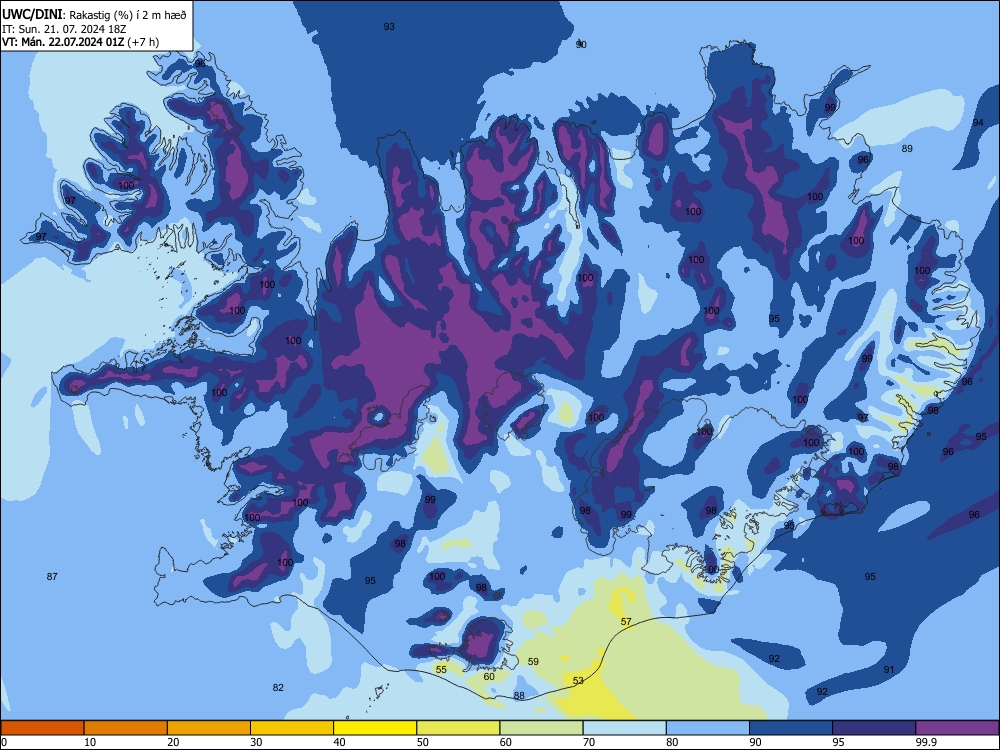Viewport: 1000px width, 750px height.
Task: Click the 95-99.9 dark indigo legend swatch
Action: coord(874,728)
